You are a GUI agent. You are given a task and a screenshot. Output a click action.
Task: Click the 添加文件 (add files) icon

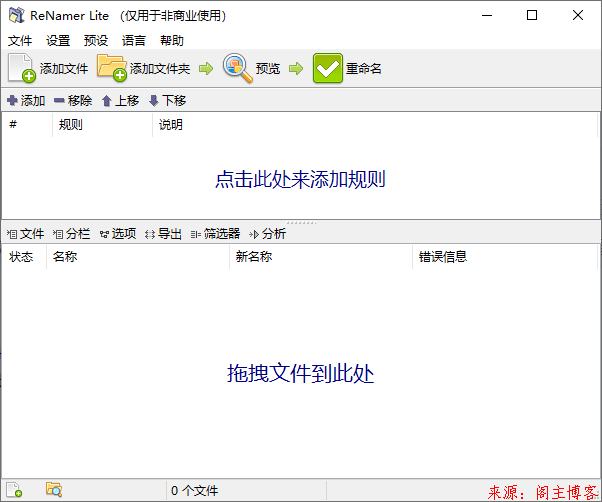[22, 68]
